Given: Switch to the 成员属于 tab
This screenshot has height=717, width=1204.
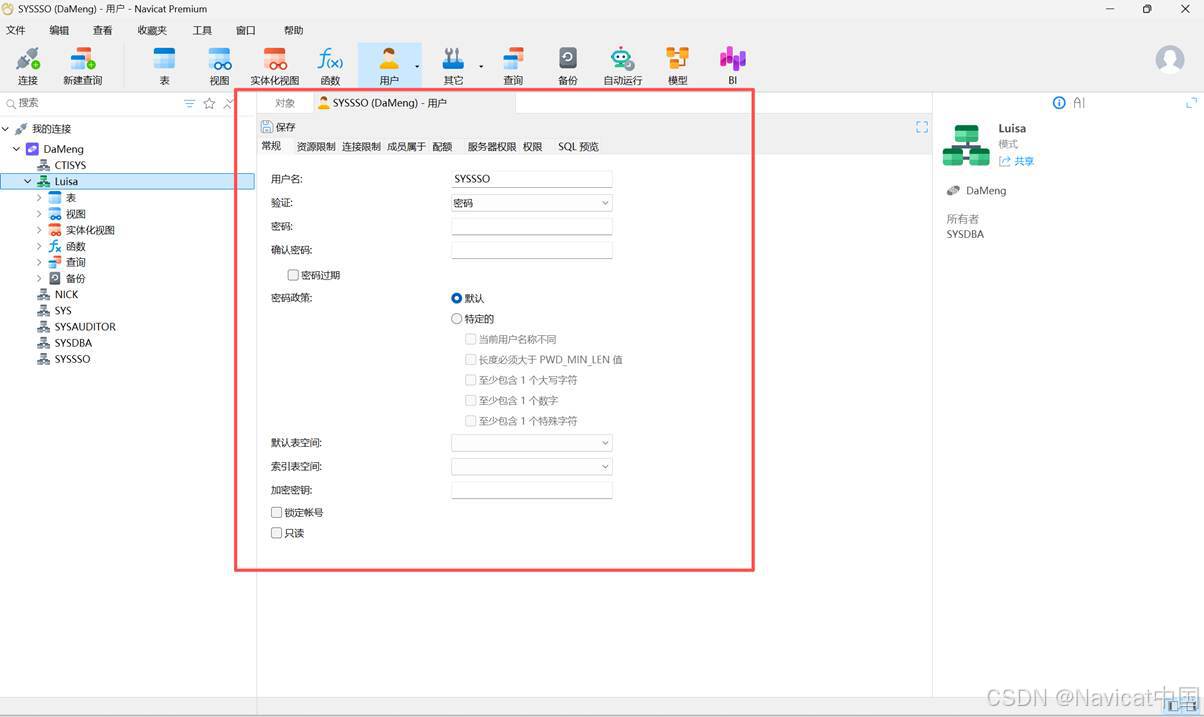Looking at the screenshot, I should pos(406,146).
